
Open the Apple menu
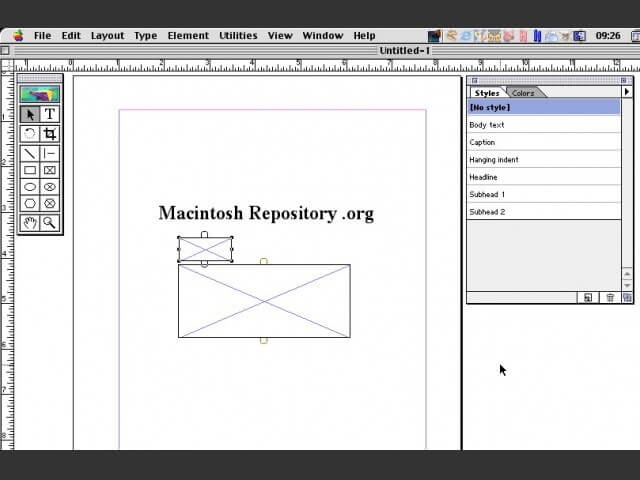click(18, 36)
